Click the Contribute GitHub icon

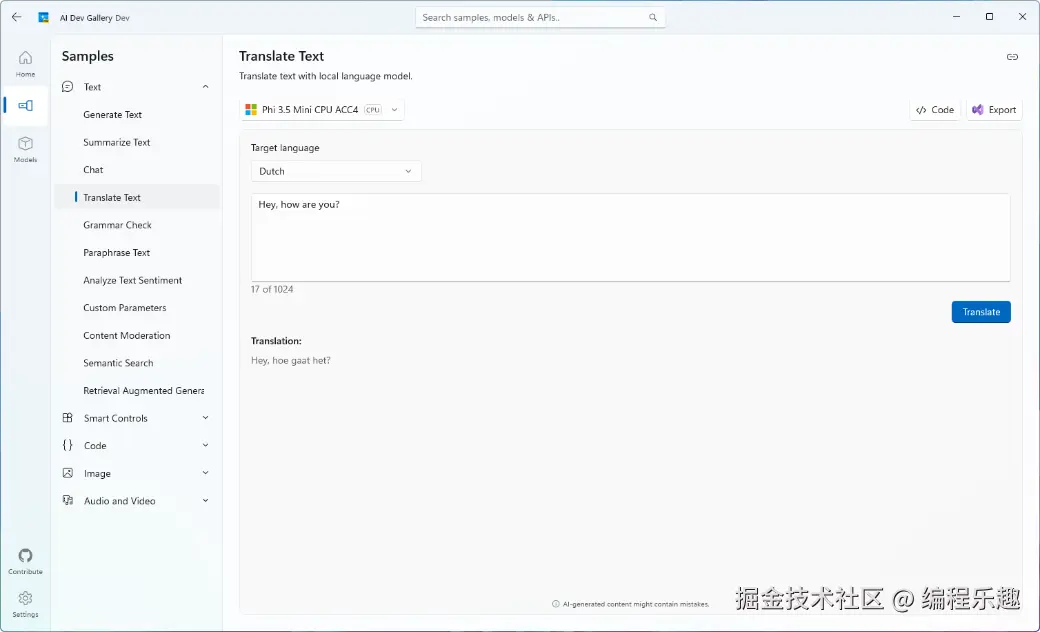tap(25, 556)
